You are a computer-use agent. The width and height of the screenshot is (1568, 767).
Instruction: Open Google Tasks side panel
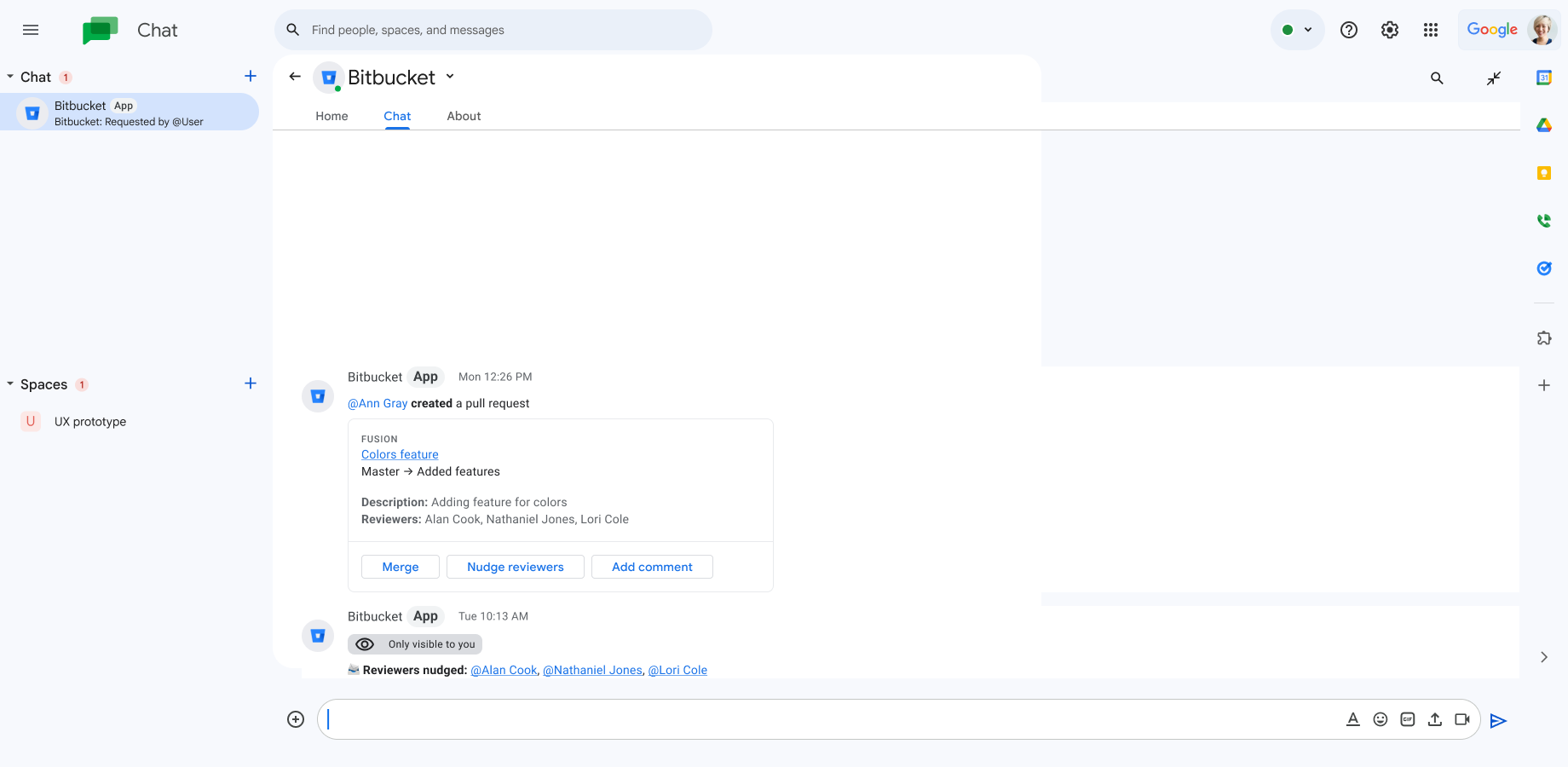1544,268
